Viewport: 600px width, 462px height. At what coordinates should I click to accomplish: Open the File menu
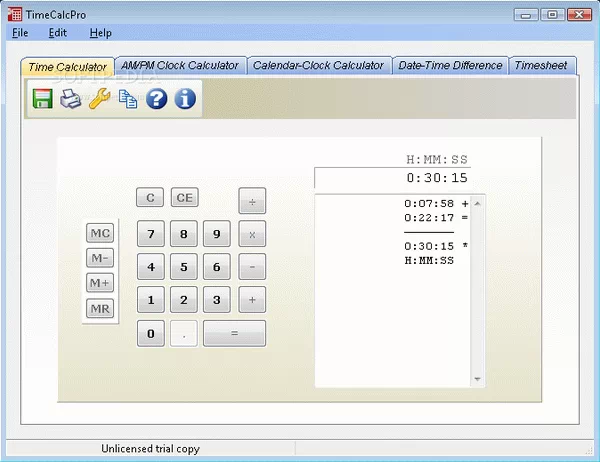[x=20, y=33]
